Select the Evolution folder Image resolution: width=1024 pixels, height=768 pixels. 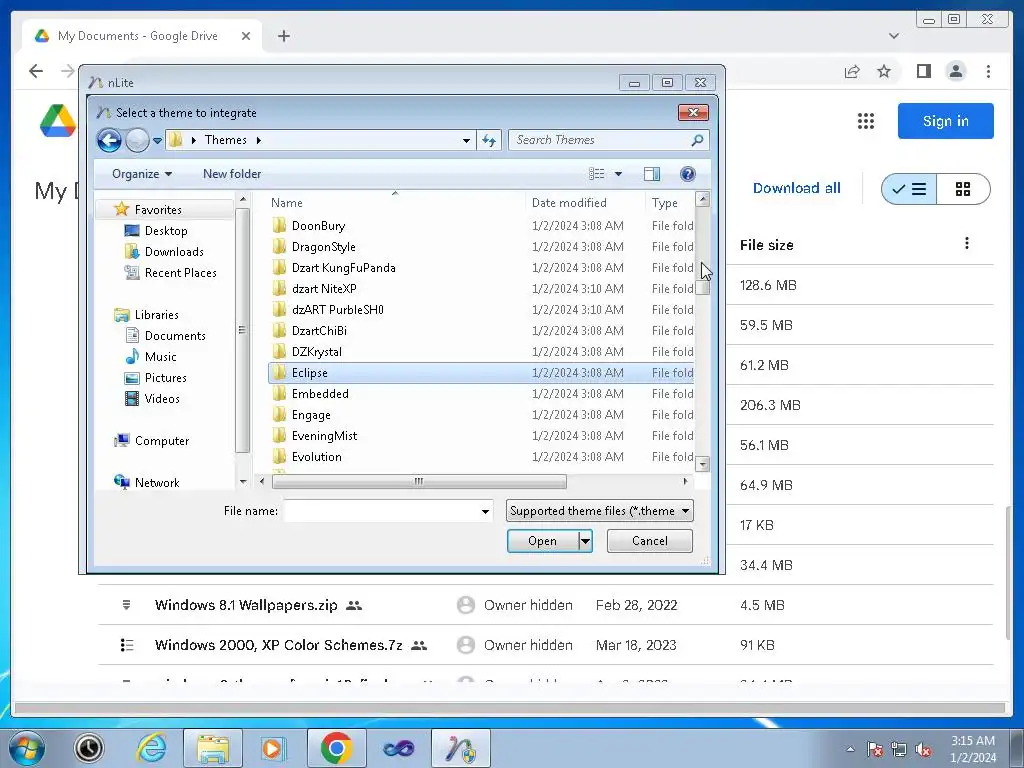coord(317,456)
